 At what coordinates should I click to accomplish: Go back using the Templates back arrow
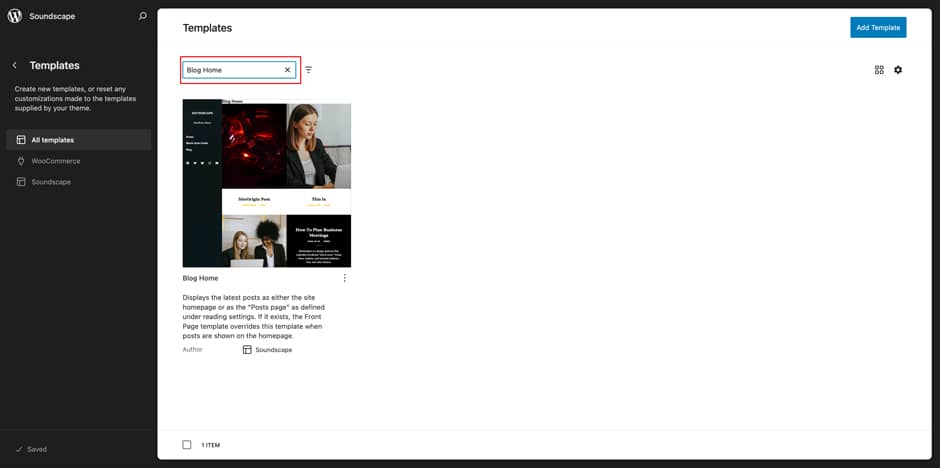click(15, 65)
